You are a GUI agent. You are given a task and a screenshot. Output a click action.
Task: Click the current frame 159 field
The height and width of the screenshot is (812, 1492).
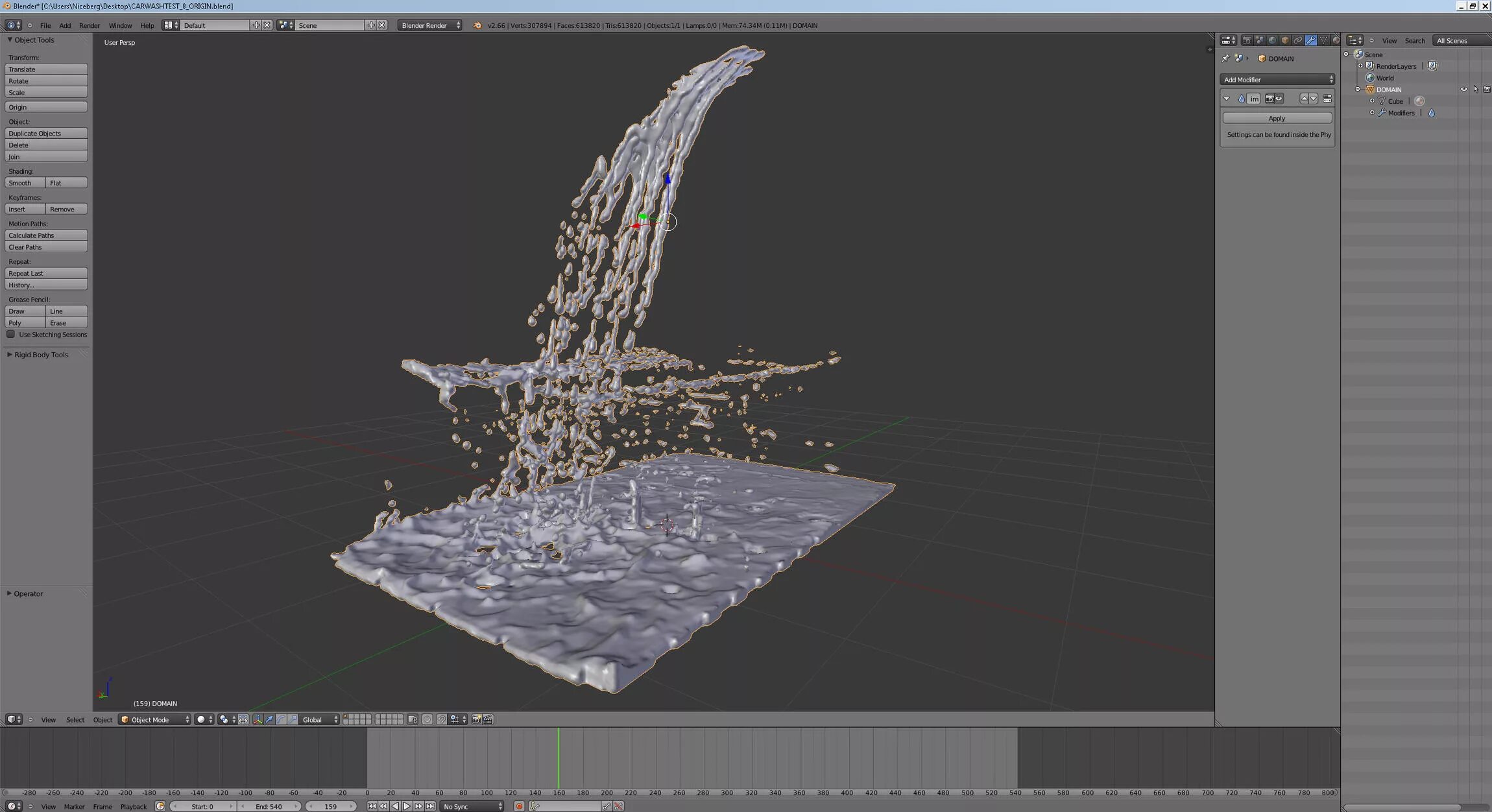(x=331, y=806)
